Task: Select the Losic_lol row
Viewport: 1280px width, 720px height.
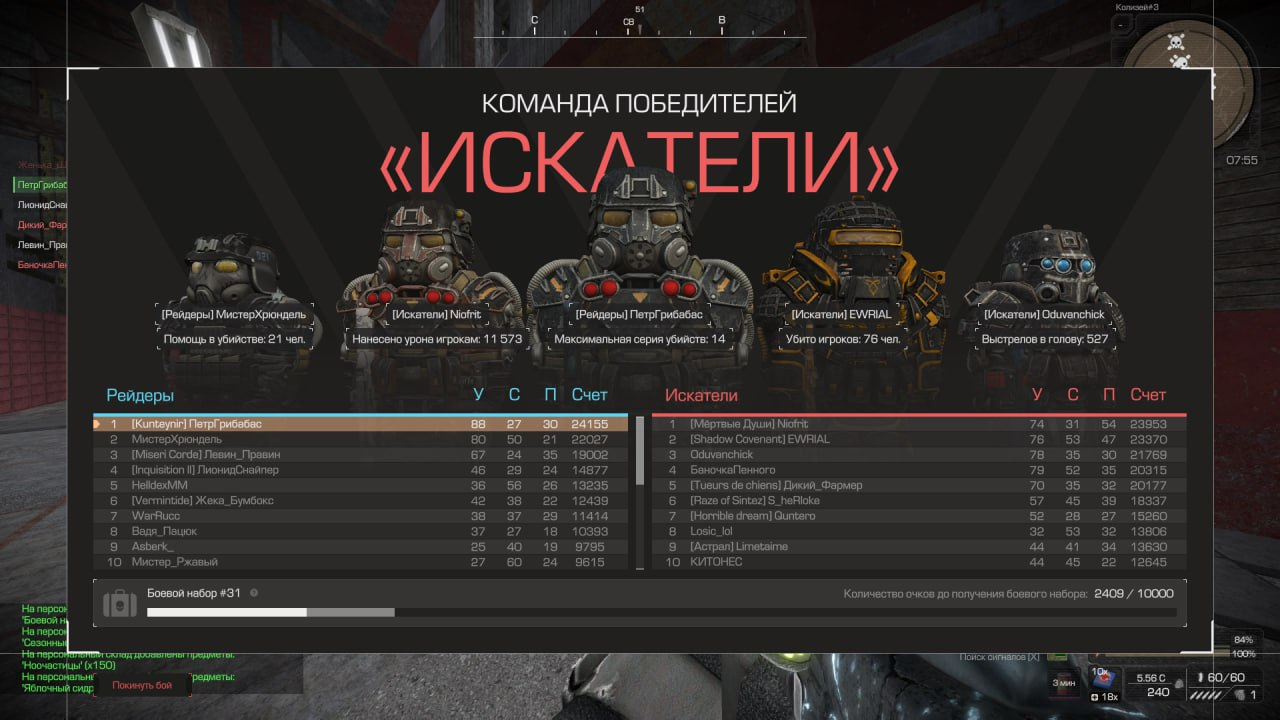Action: [x=919, y=531]
